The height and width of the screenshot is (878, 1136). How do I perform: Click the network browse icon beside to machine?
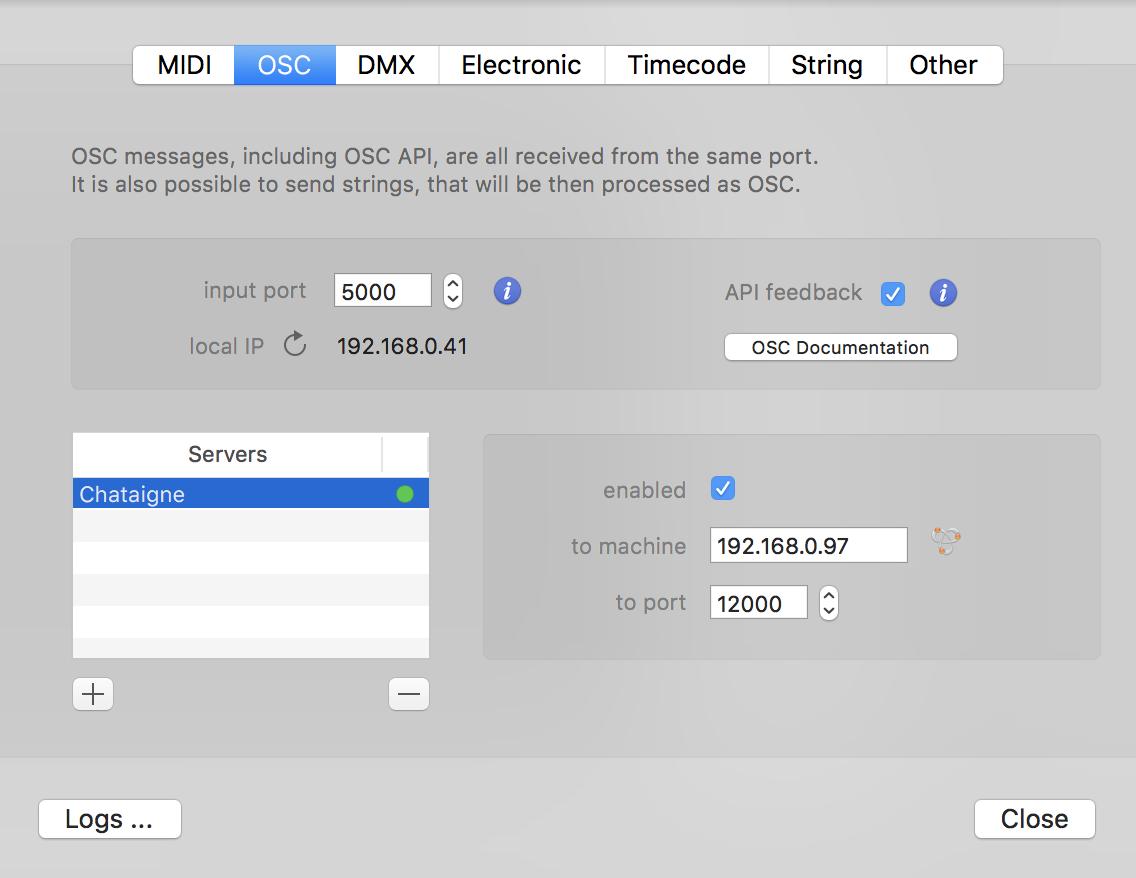click(945, 541)
